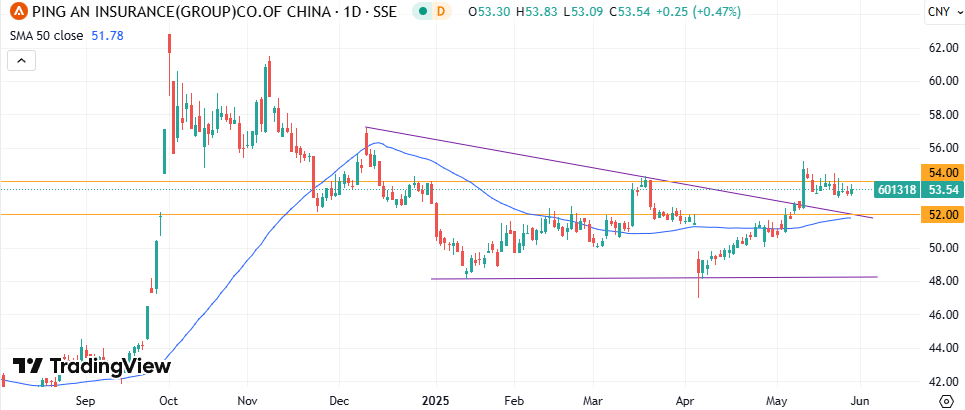This screenshot has width=965, height=410.
Task: Click the Apr label on time axis
Action: pos(684,401)
